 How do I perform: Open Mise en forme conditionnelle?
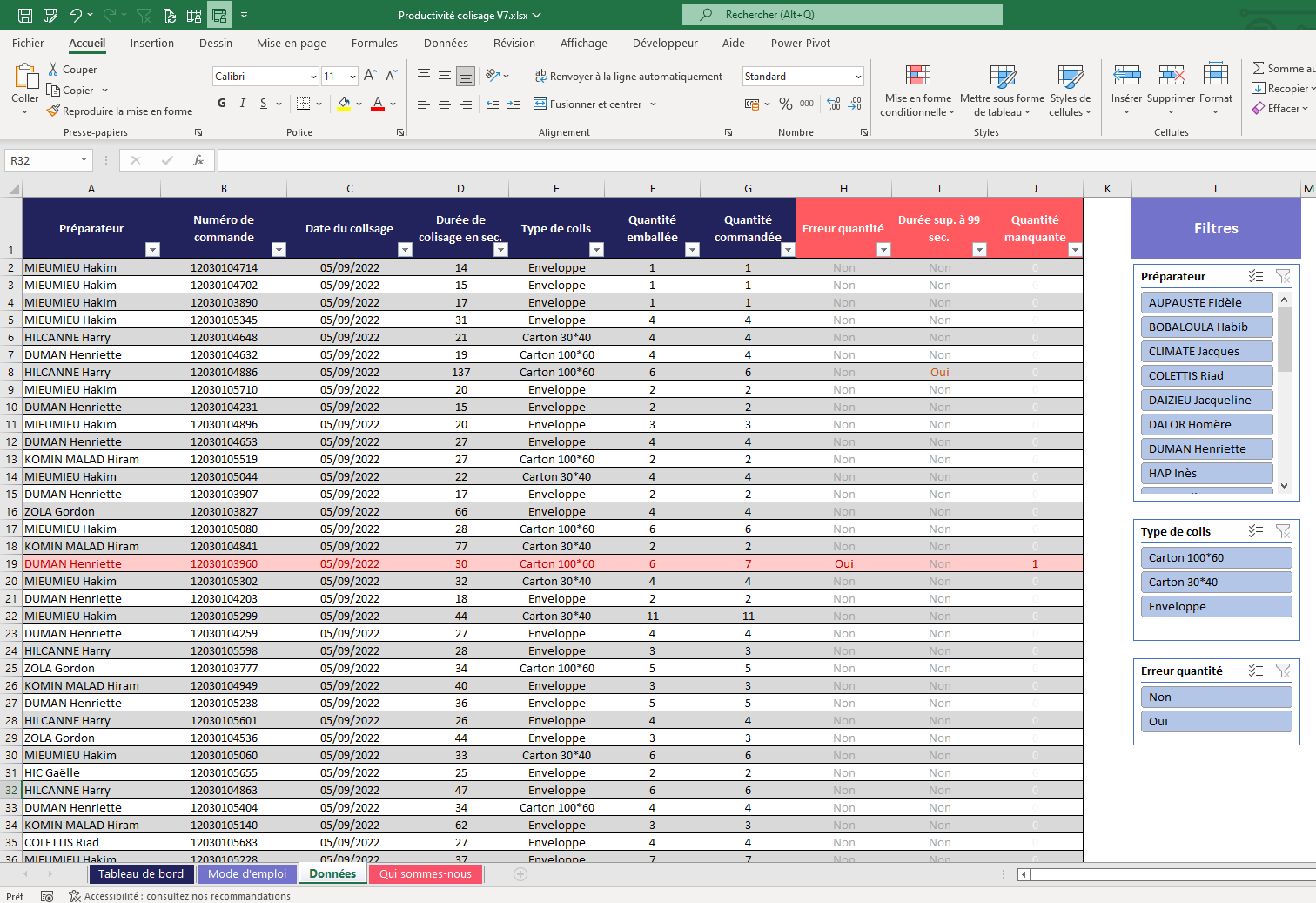pyautogui.click(x=917, y=91)
